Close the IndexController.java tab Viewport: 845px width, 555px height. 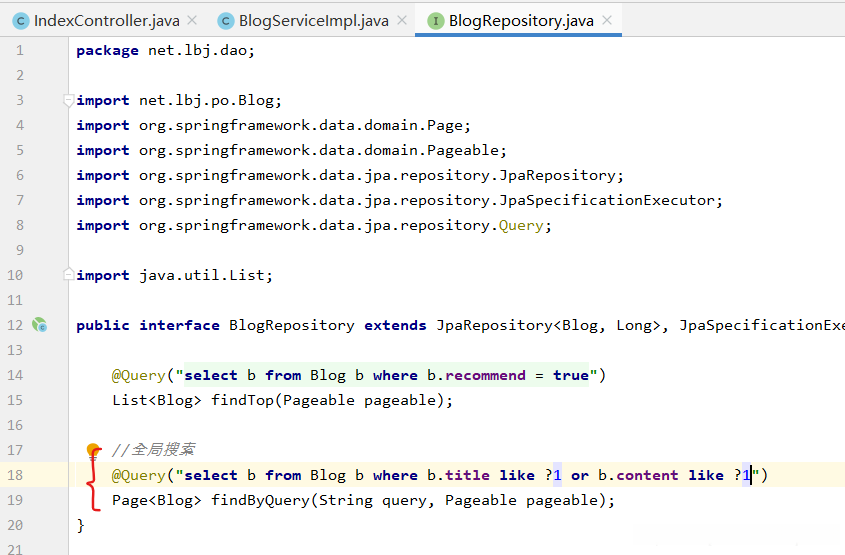tap(192, 20)
